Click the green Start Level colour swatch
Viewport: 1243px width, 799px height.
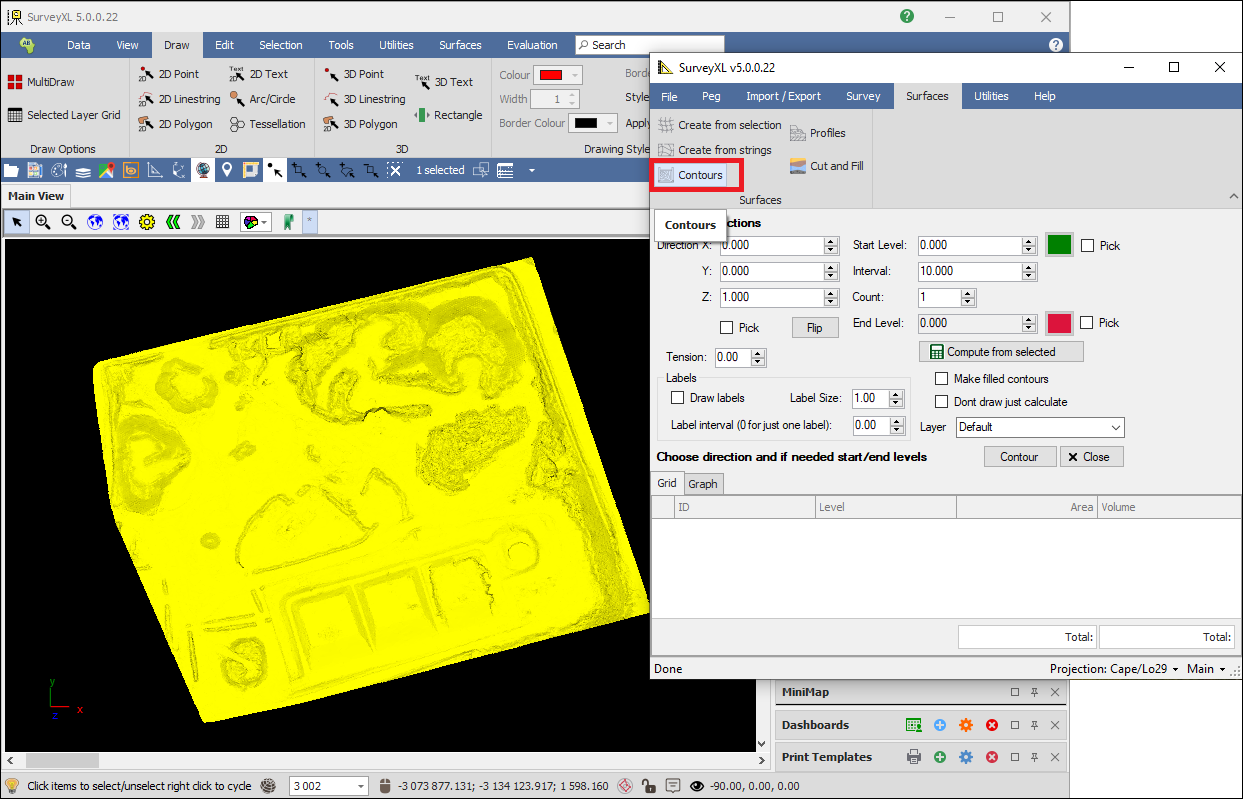click(x=1059, y=245)
